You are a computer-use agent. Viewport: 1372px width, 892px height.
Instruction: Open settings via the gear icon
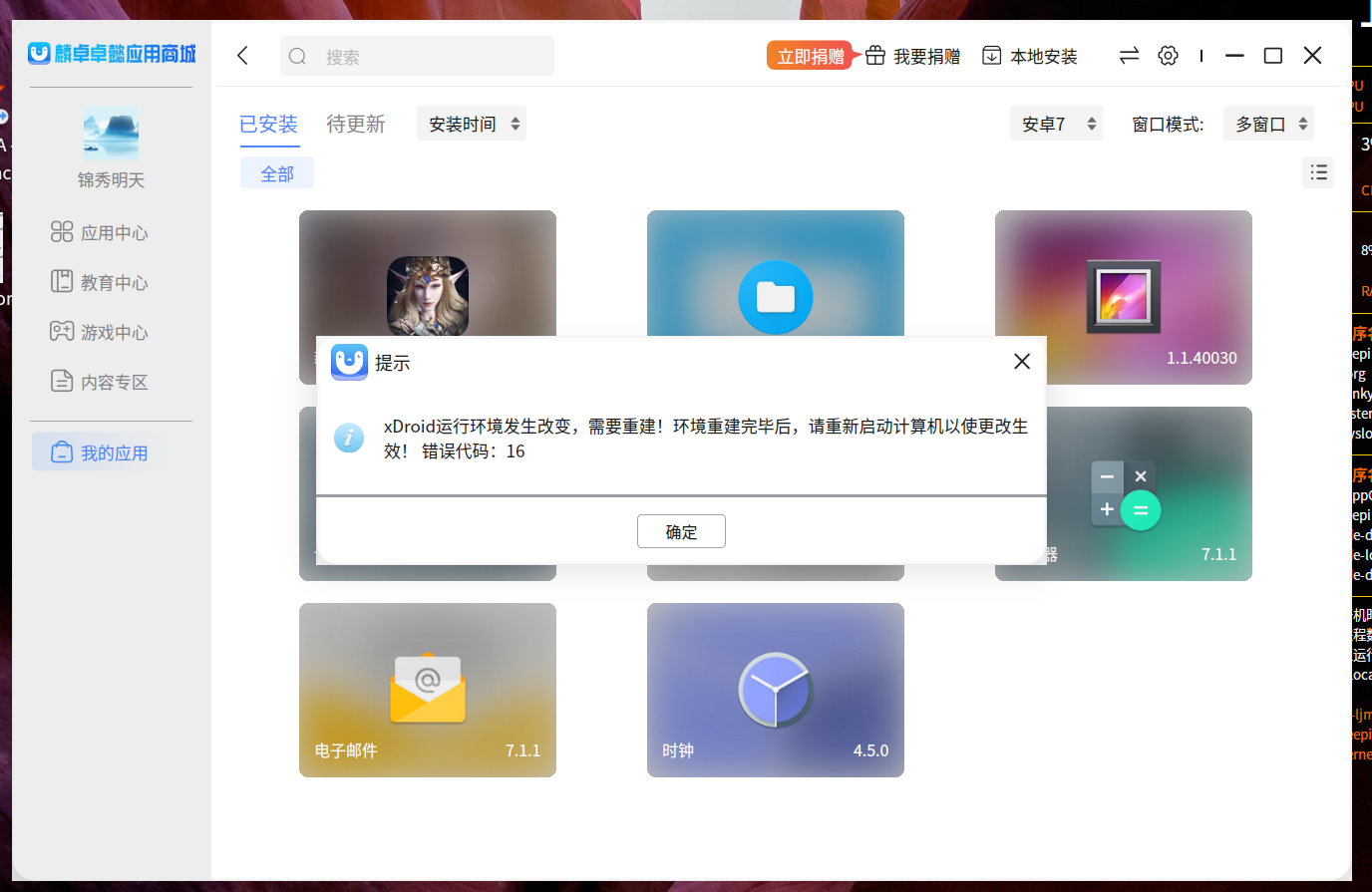tap(1168, 56)
